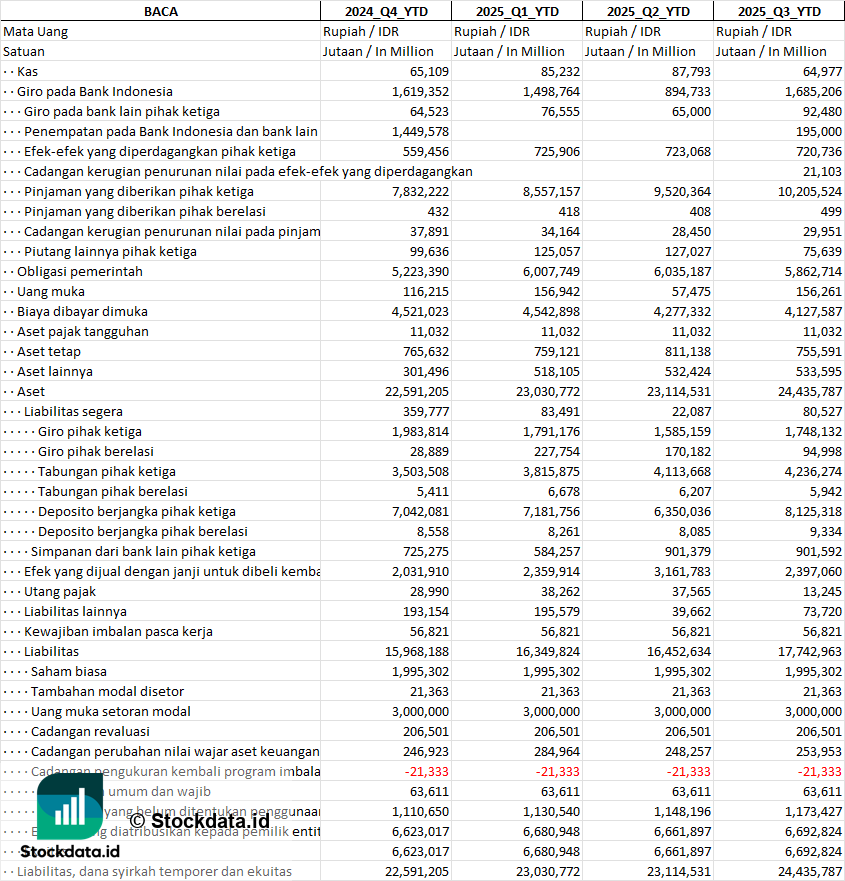Click Uang muka setoran modal label
The image size is (845, 881).
coord(111,711)
